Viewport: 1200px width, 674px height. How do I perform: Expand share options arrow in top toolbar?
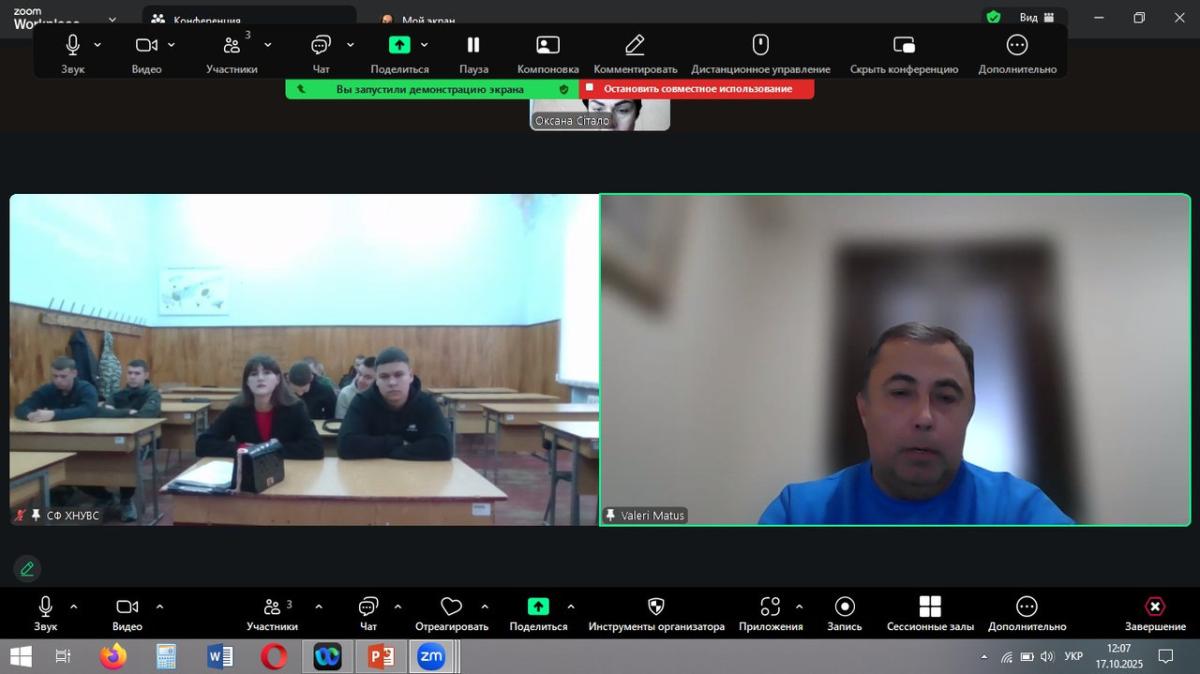click(x=424, y=45)
